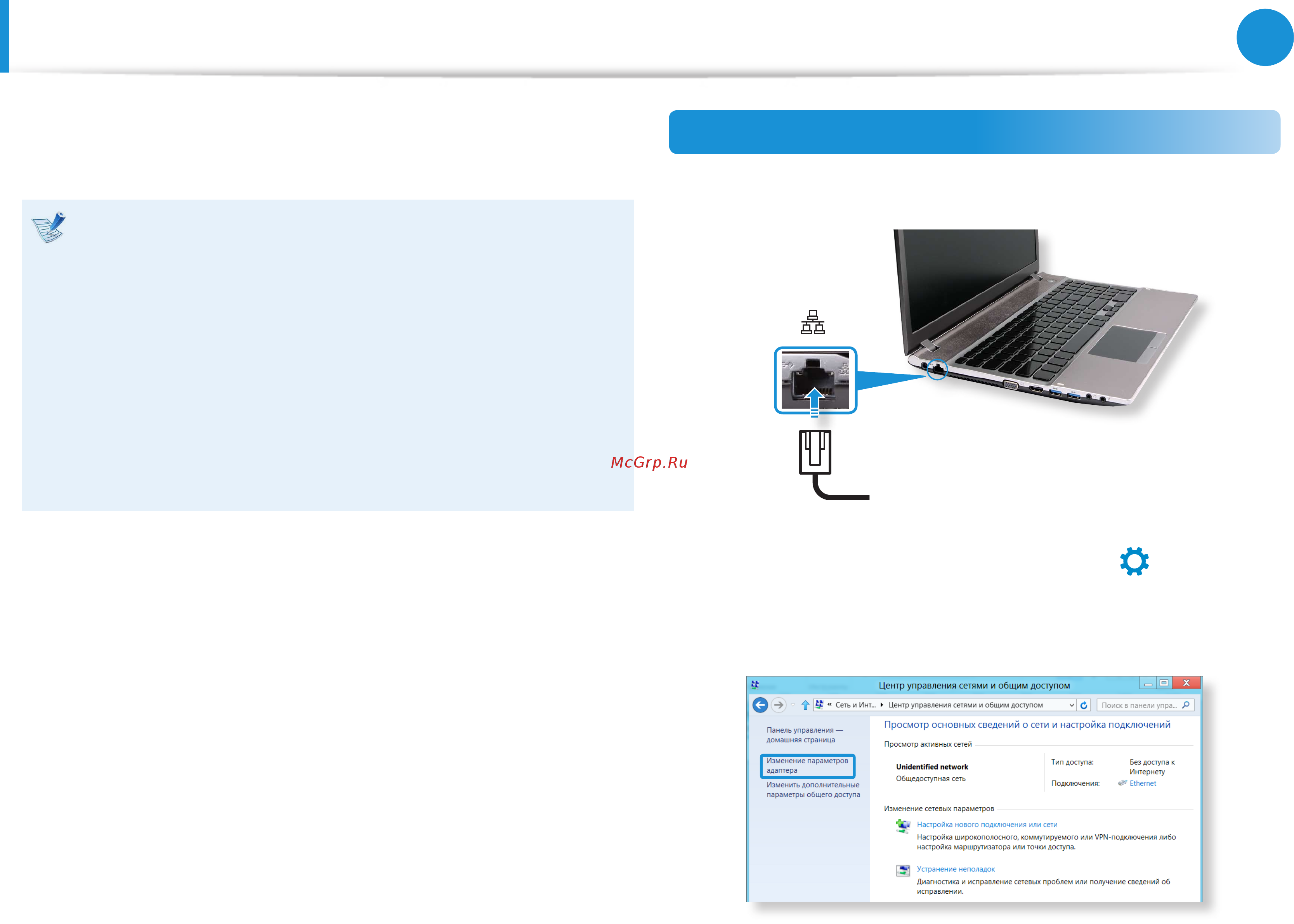Screen dimensions: 1294x924
Task: Go back with the blue Back arrow
Action: [x=760, y=705]
